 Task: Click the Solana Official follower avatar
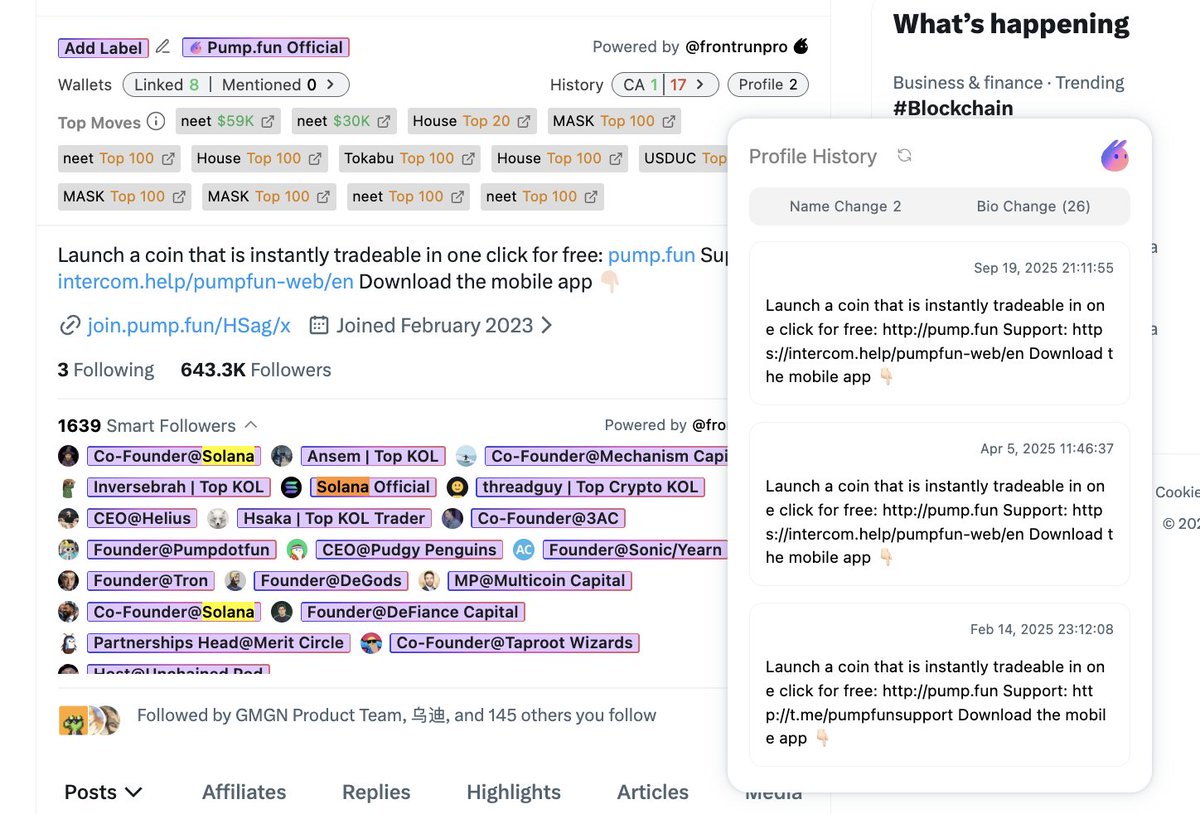(291, 487)
